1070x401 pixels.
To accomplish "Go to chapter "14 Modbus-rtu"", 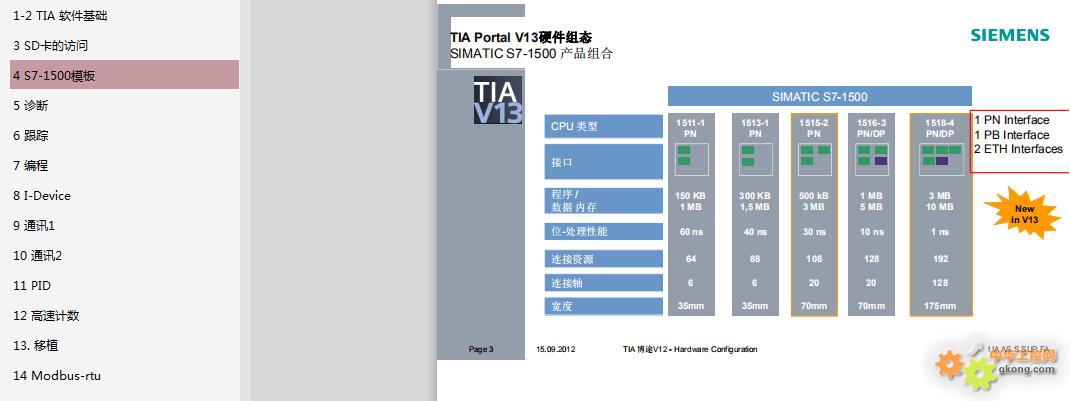I will click(57, 376).
